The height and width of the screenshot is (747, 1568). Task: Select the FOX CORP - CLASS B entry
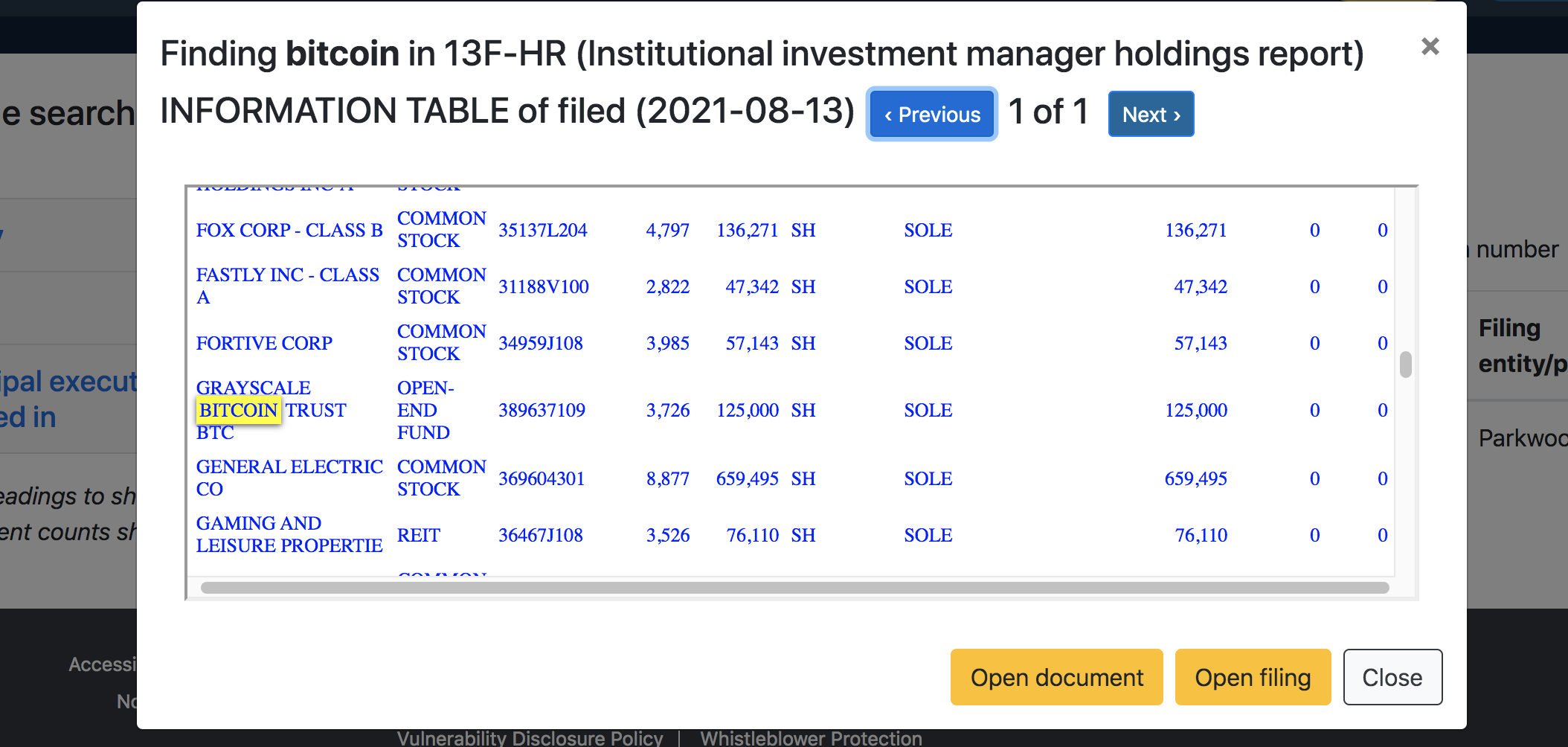point(289,230)
